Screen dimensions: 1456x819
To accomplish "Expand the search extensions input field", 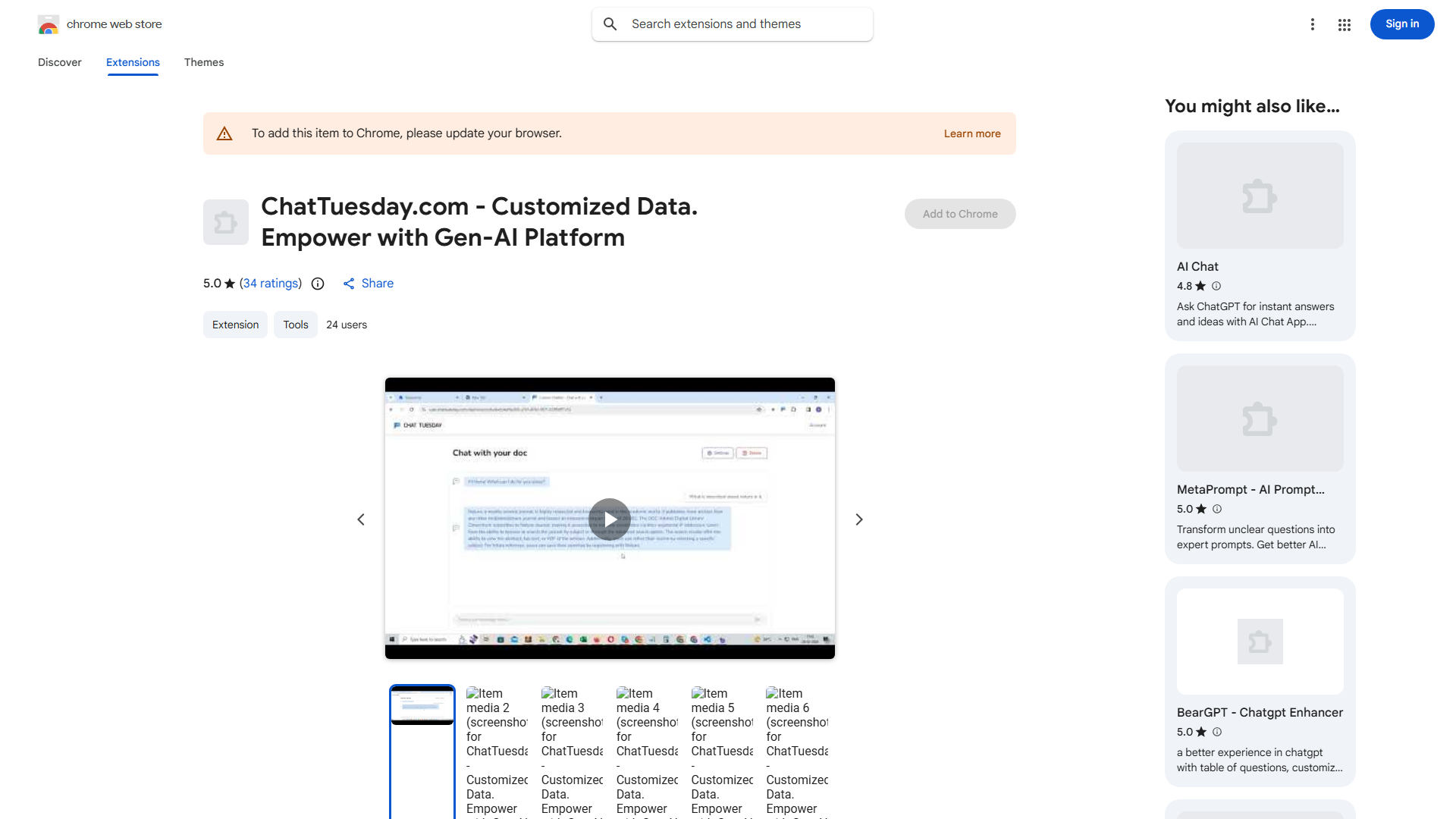I will click(x=732, y=24).
